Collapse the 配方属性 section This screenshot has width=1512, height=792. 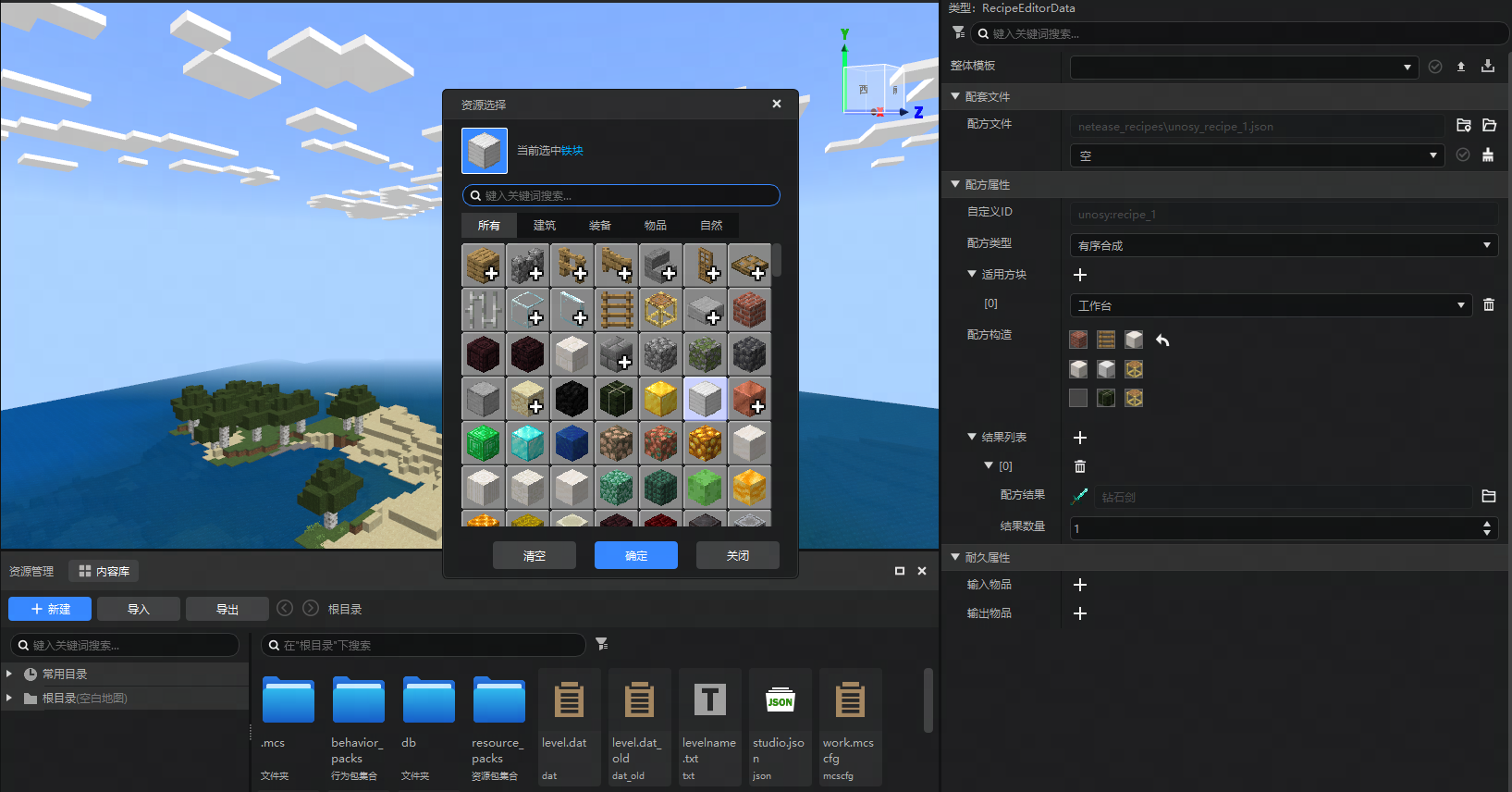coord(955,184)
